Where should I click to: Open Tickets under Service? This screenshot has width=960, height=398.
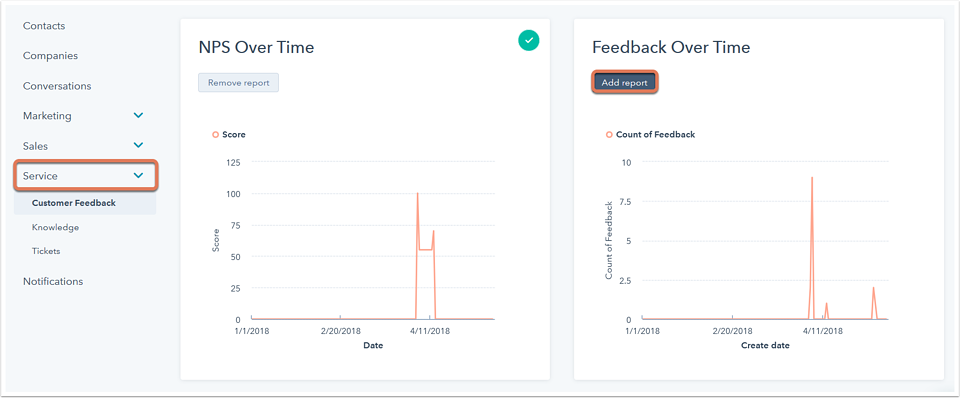tap(46, 251)
